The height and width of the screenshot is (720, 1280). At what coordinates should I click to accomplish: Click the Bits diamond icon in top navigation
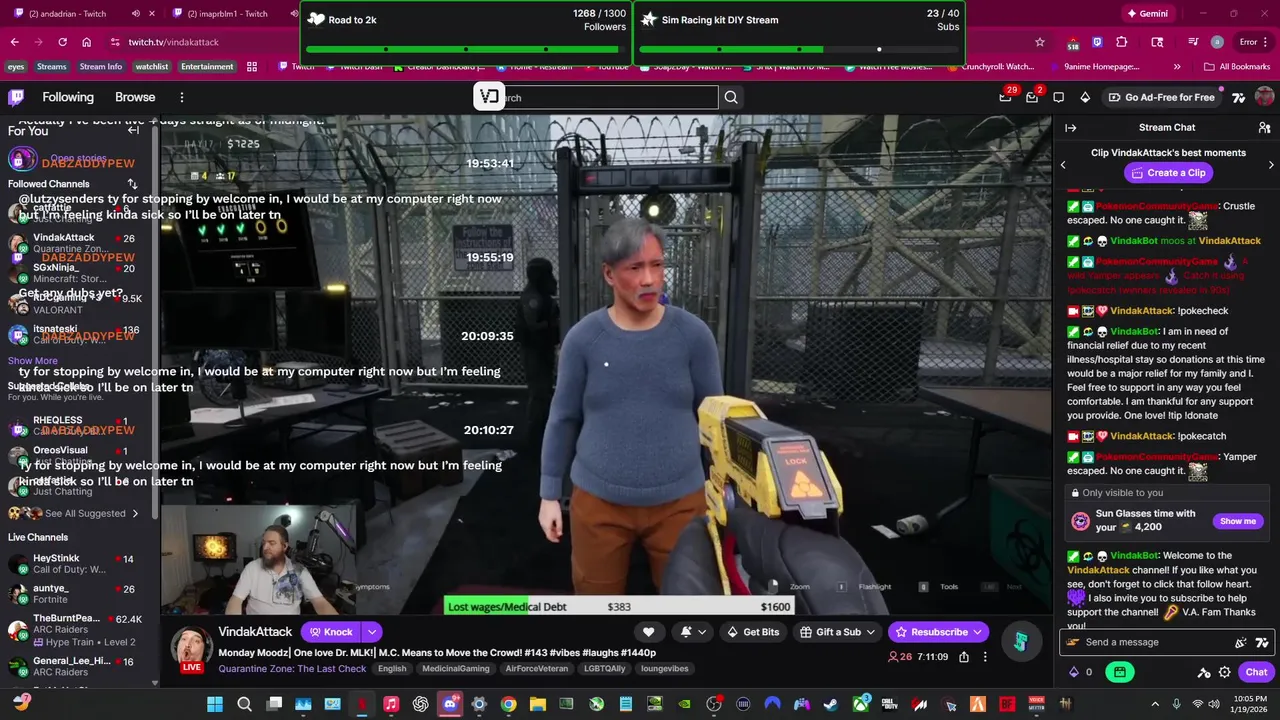click(1085, 97)
